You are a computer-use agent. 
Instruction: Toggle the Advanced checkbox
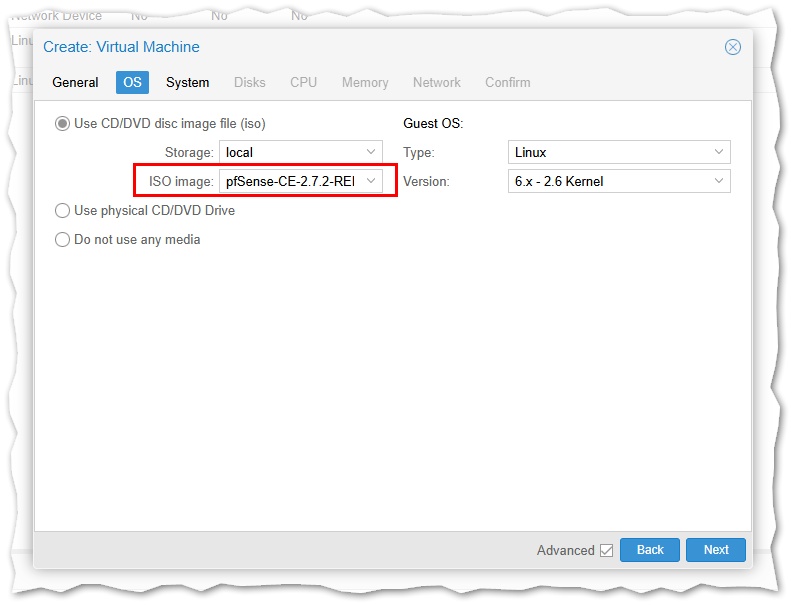[x=606, y=550]
